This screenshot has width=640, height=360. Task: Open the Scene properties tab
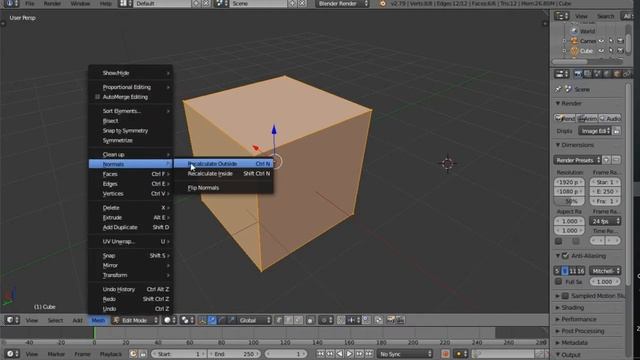[597, 74]
